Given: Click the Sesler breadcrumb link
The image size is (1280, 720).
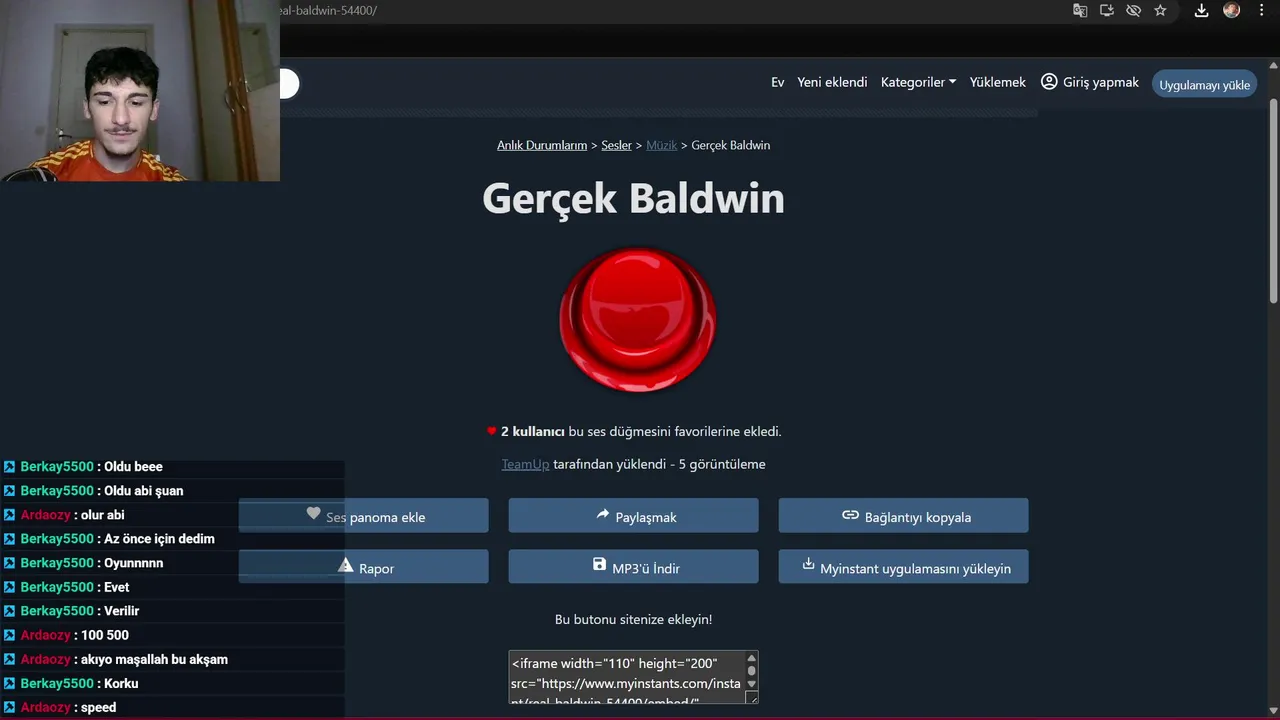Looking at the screenshot, I should [616, 145].
